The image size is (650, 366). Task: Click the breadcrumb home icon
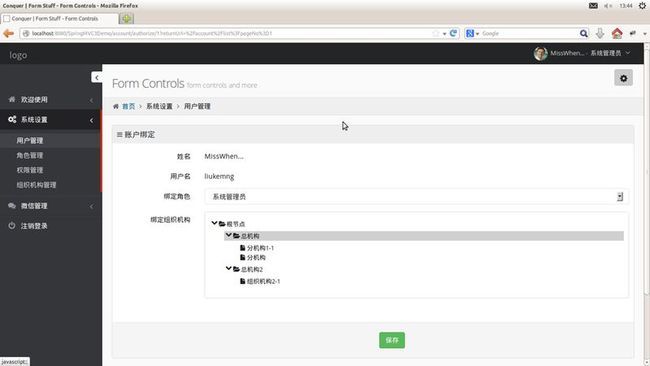click(x=116, y=107)
